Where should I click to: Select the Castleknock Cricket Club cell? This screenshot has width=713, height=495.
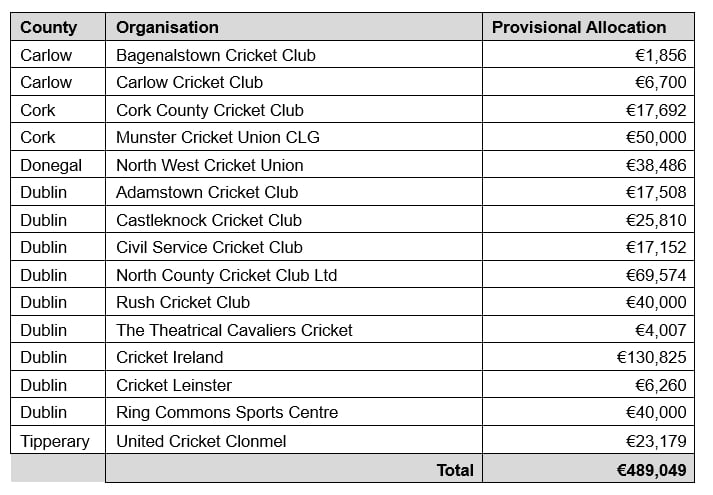208,220
